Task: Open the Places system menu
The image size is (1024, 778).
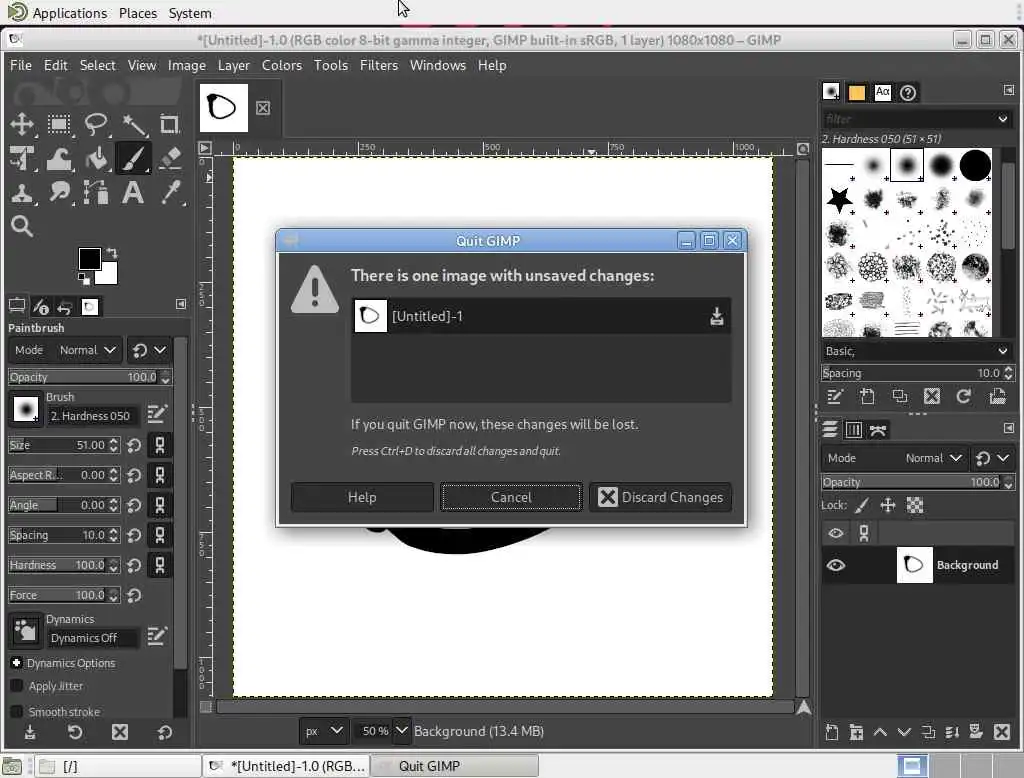Action: (x=138, y=13)
